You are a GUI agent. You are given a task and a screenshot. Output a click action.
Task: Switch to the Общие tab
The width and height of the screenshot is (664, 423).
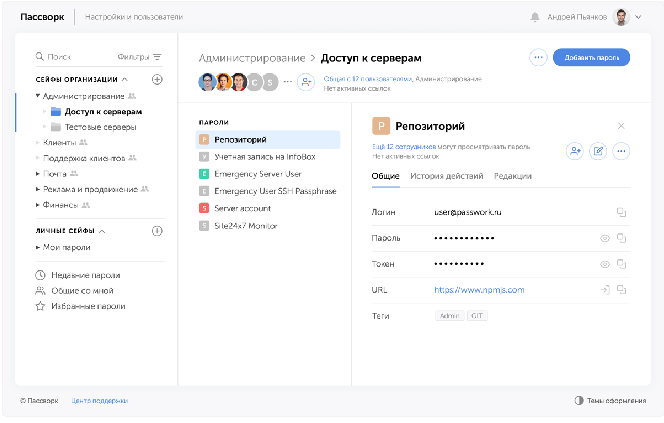pyautogui.click(x=385, y=176)
